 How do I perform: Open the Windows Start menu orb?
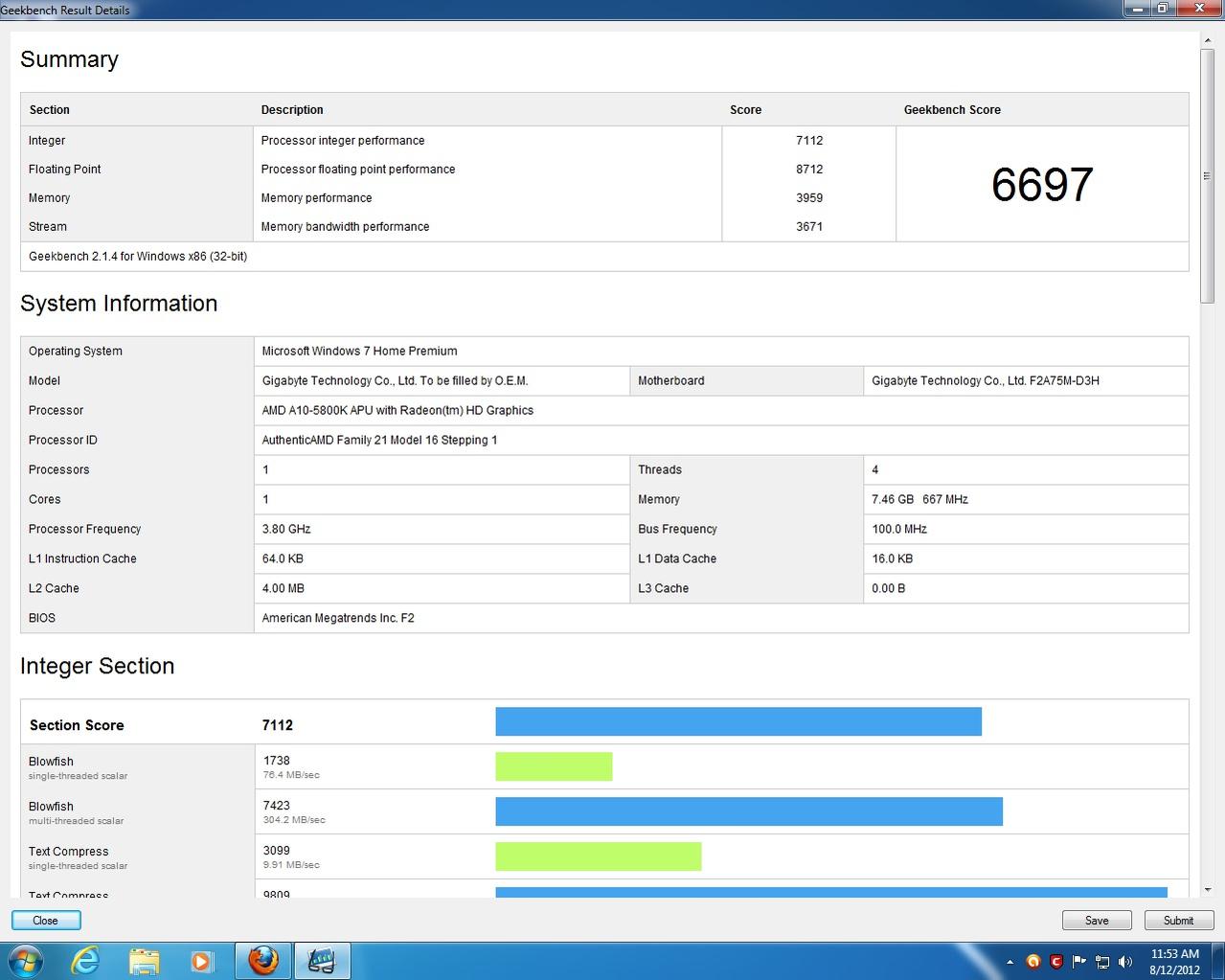click(x=25, y=960)
